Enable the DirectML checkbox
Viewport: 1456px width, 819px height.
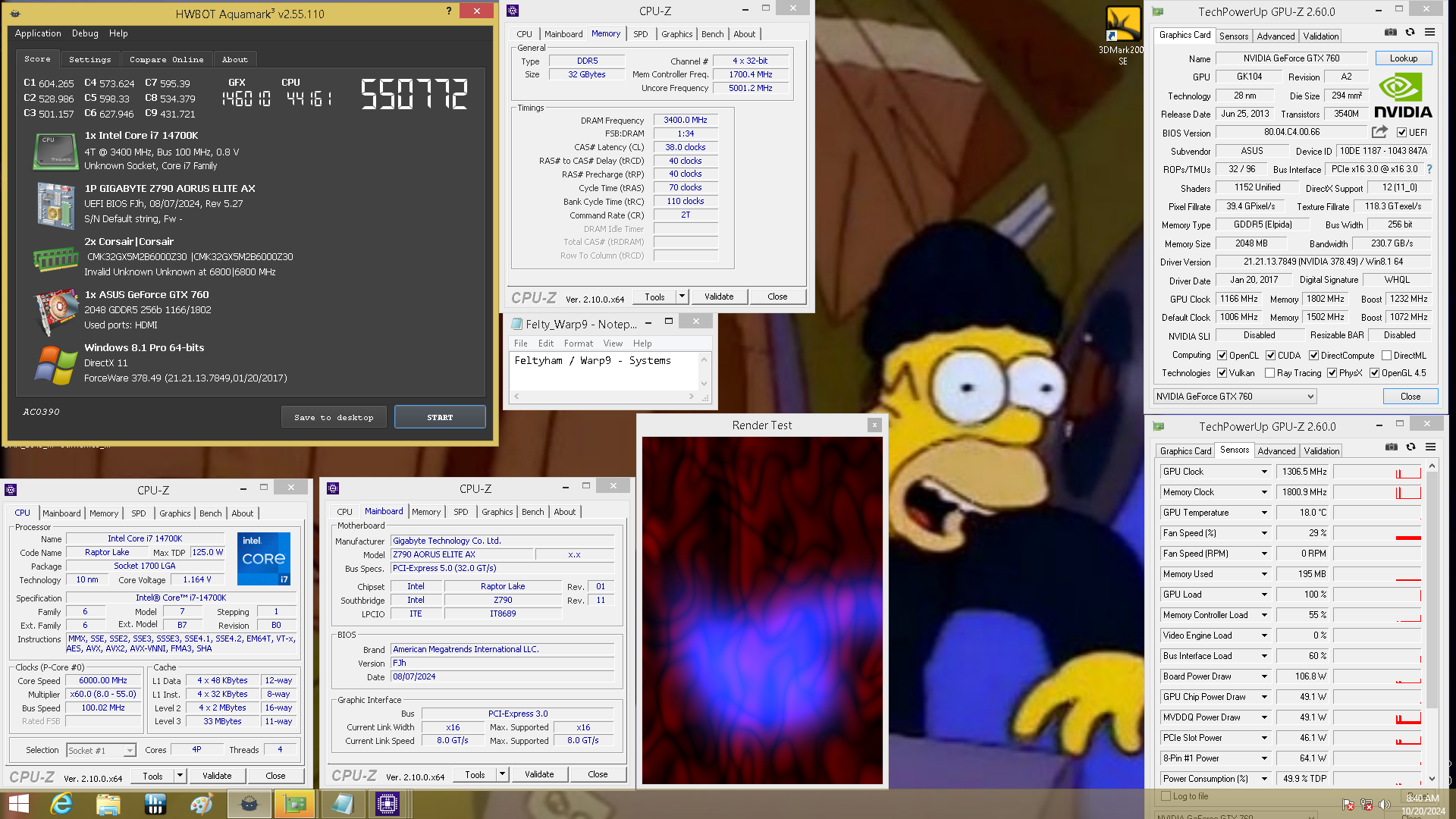pyautogui.click(x=1386, y=356)
